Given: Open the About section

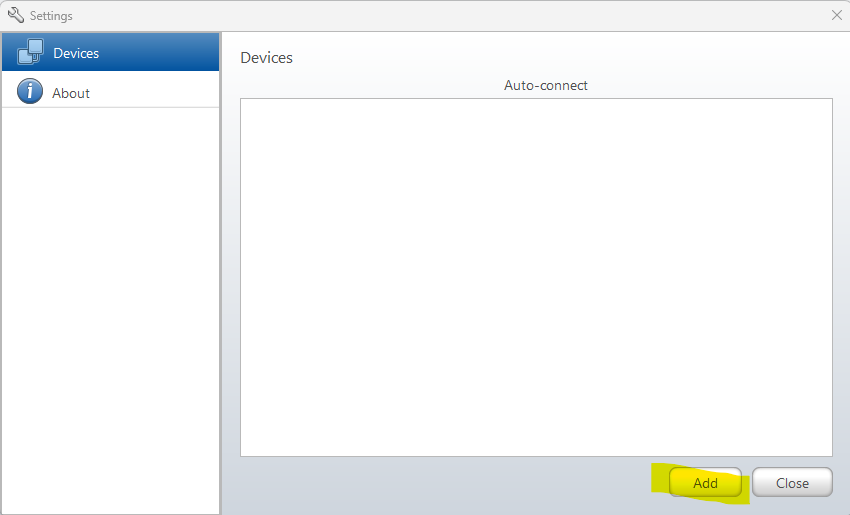Looking at the screenshot, I should [x=71, y=93].
